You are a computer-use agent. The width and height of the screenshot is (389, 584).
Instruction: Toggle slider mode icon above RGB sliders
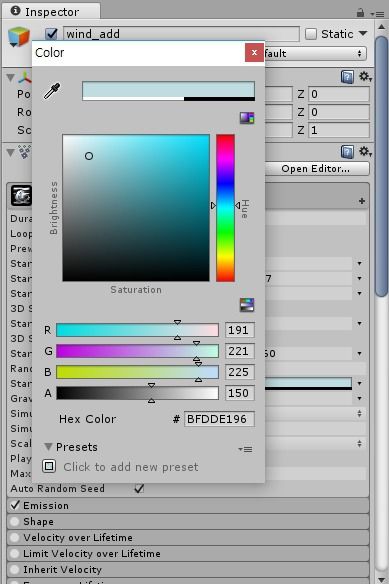[247, 305]
